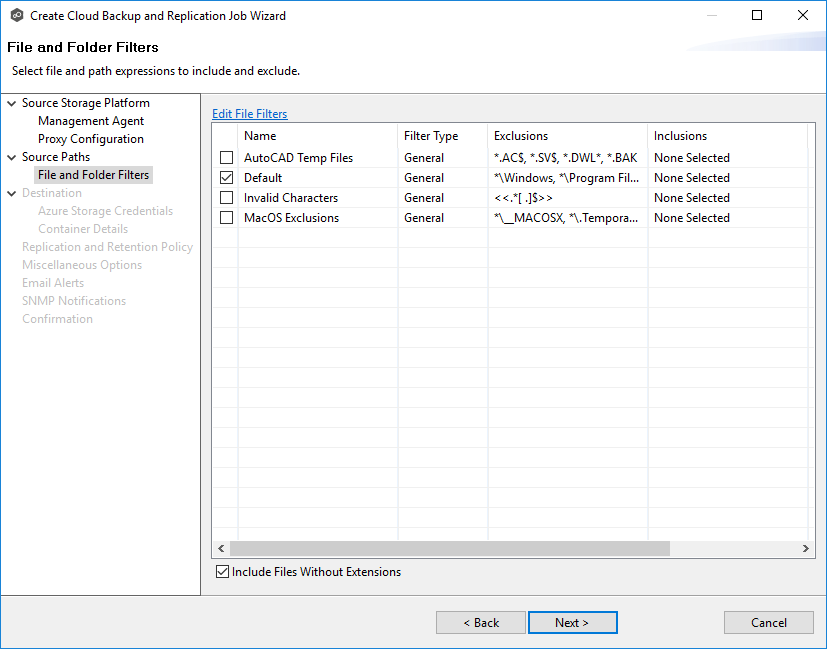Screen dimensions: 827x649
Task: Toggle Include Files Without Extensions
Action: click(222, 572)
